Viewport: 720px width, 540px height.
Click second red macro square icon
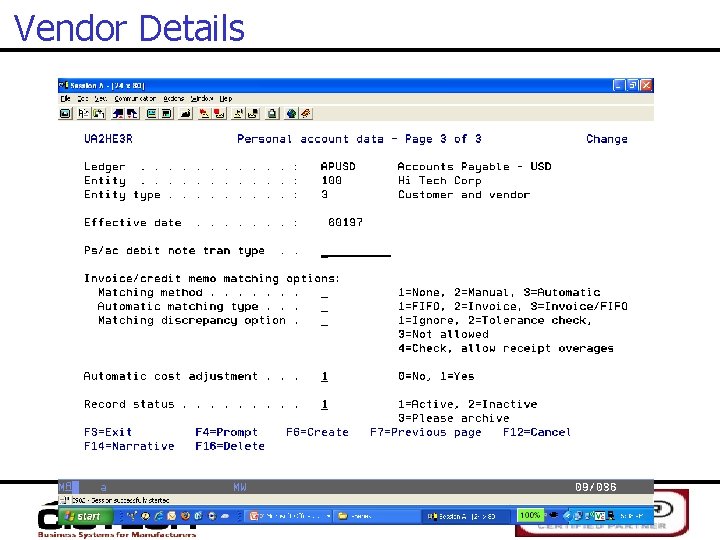click(219, 113)
